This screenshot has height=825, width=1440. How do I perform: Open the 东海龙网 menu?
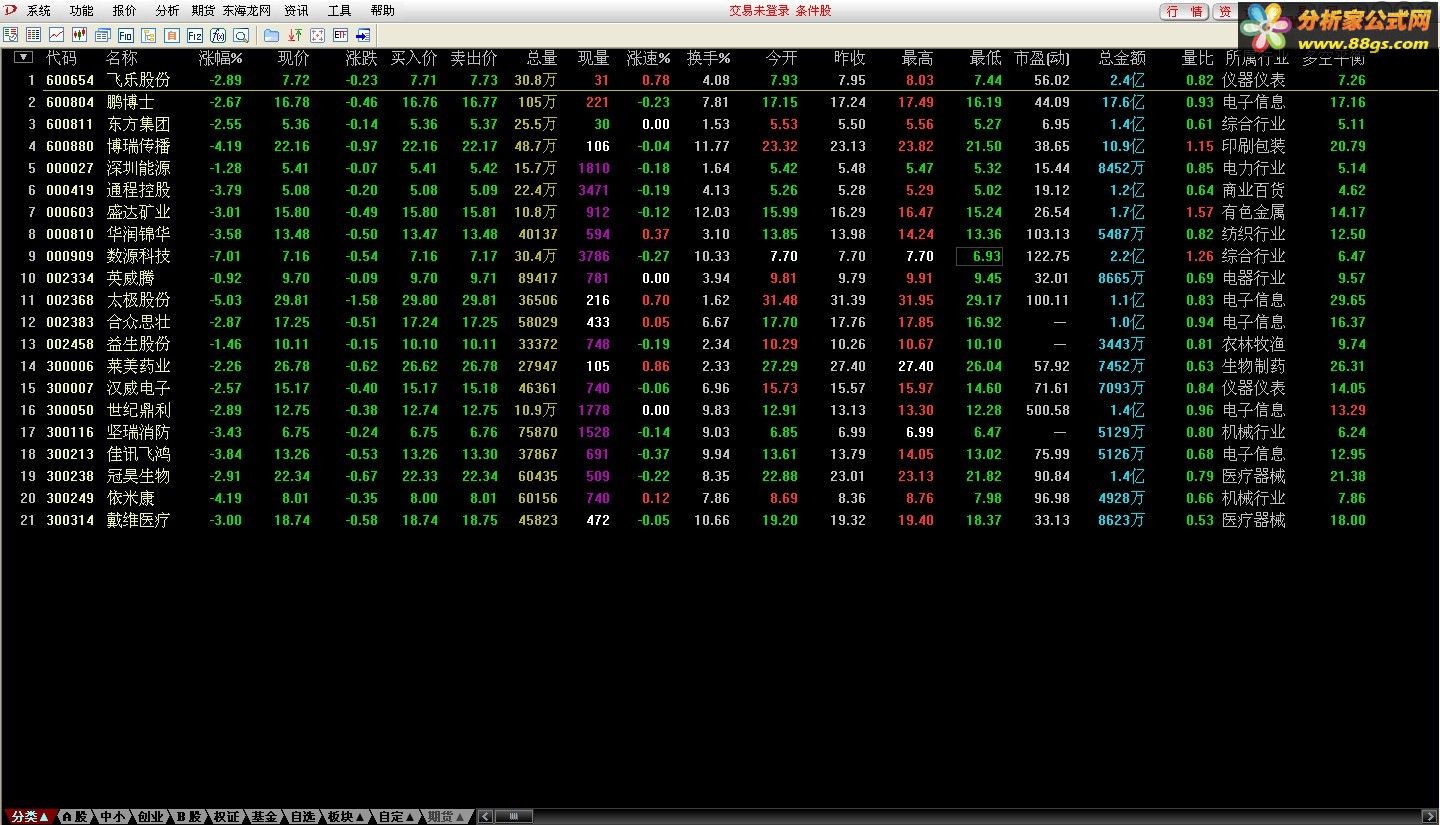point(247,11)
